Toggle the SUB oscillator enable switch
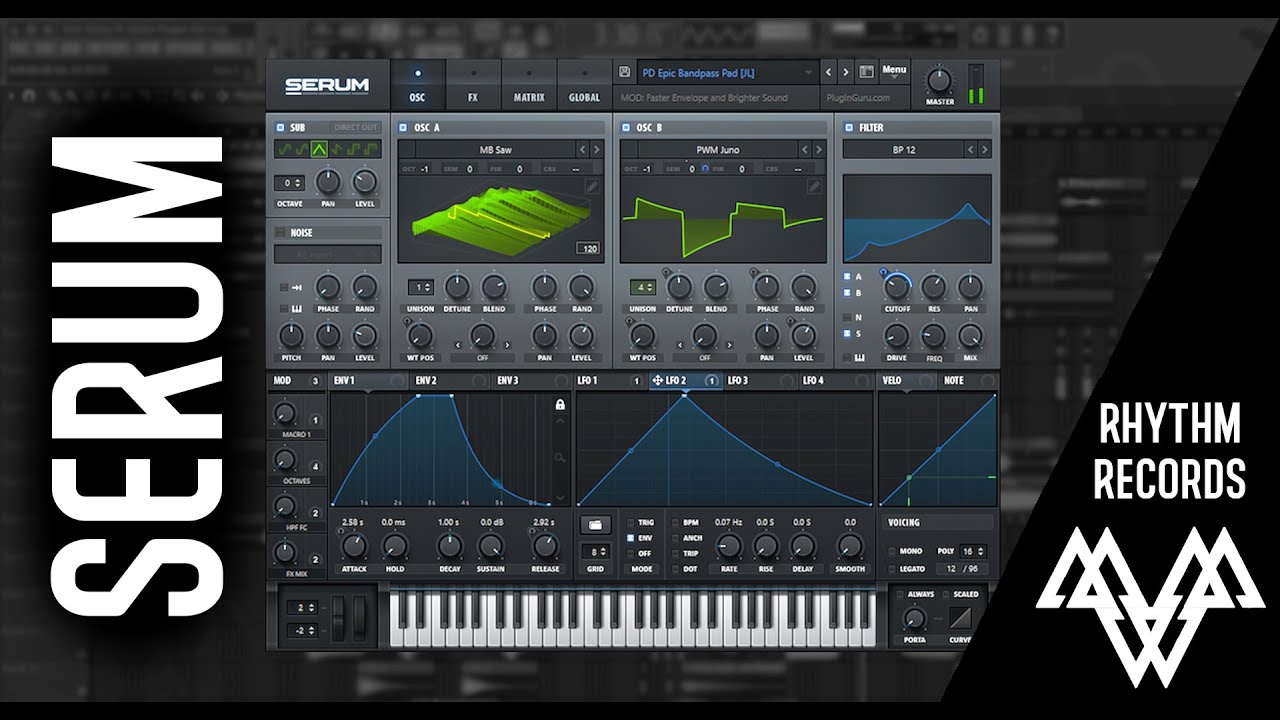The image size is (1280, 720). click(x=279, y=128)
